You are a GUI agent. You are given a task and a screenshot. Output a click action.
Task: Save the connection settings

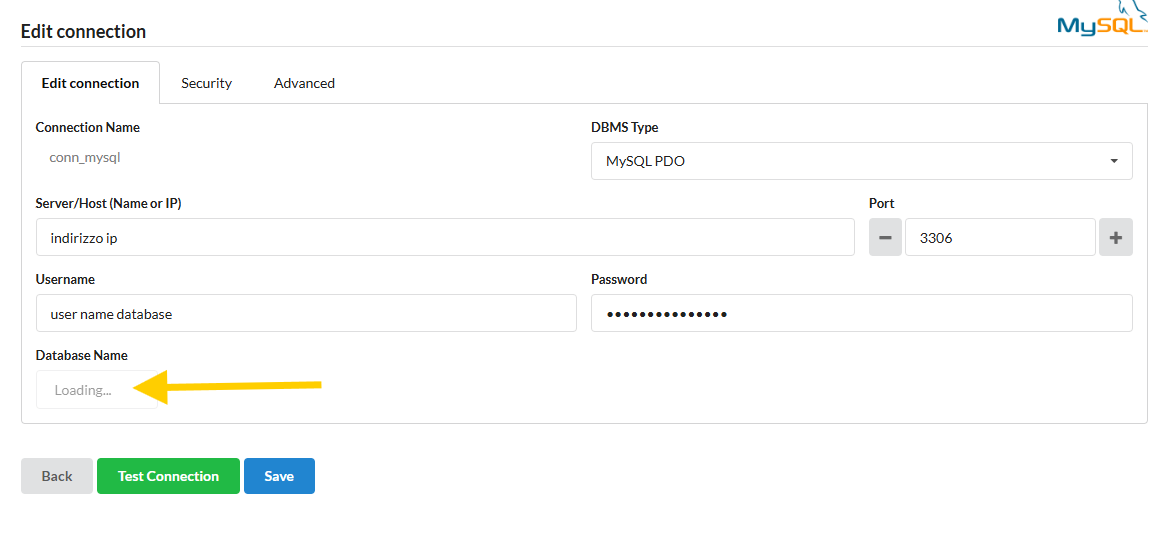[x=279, y=476]
